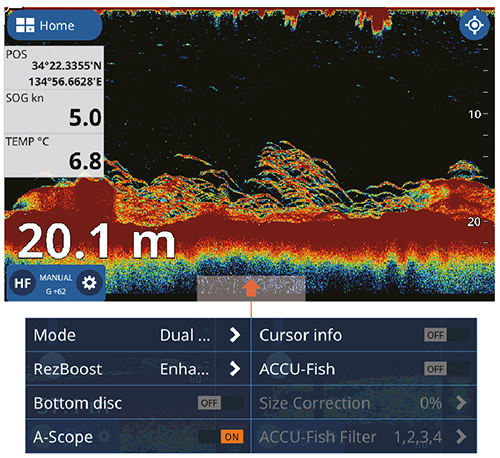Select the RezBoost value "Enha..."

click(184, 369)
